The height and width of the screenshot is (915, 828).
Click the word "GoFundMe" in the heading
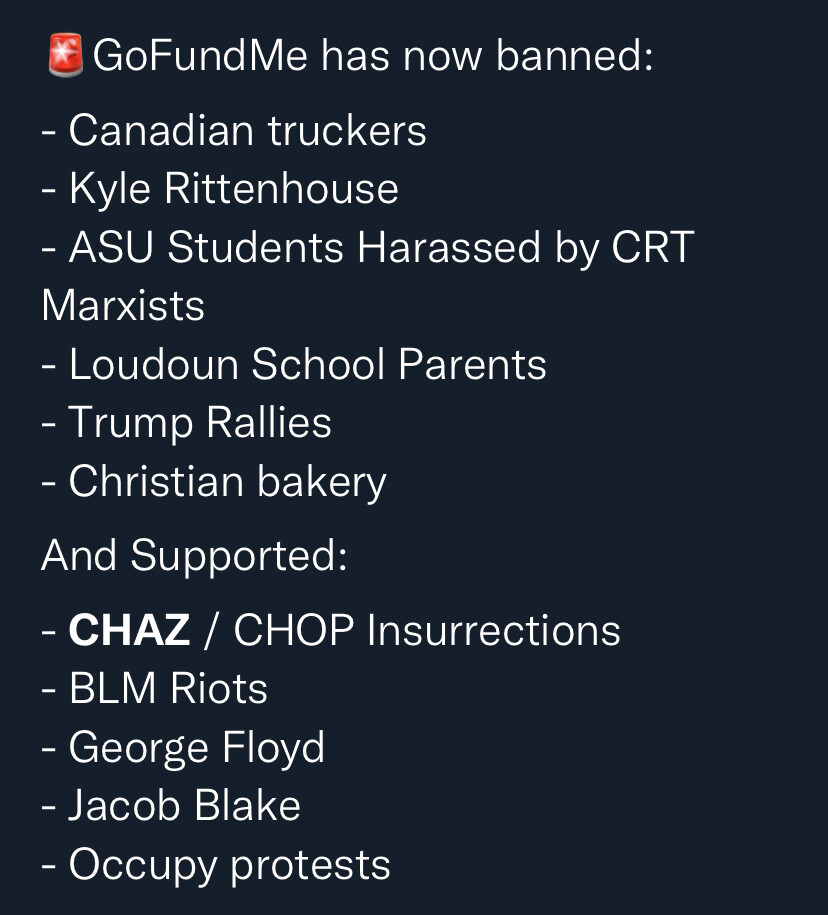click(200, 57)
